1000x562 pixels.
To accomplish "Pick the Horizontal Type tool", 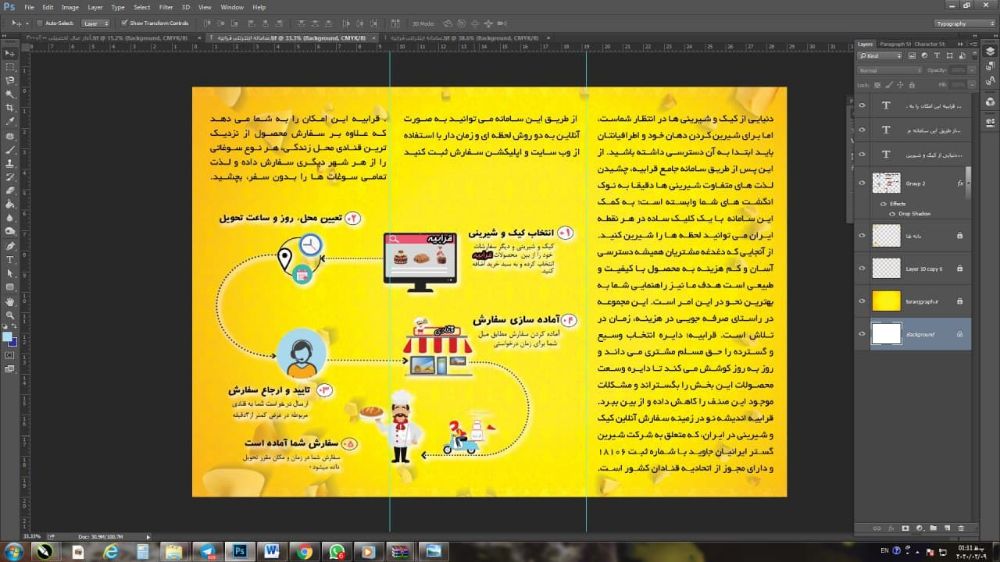I will [10, 259].
